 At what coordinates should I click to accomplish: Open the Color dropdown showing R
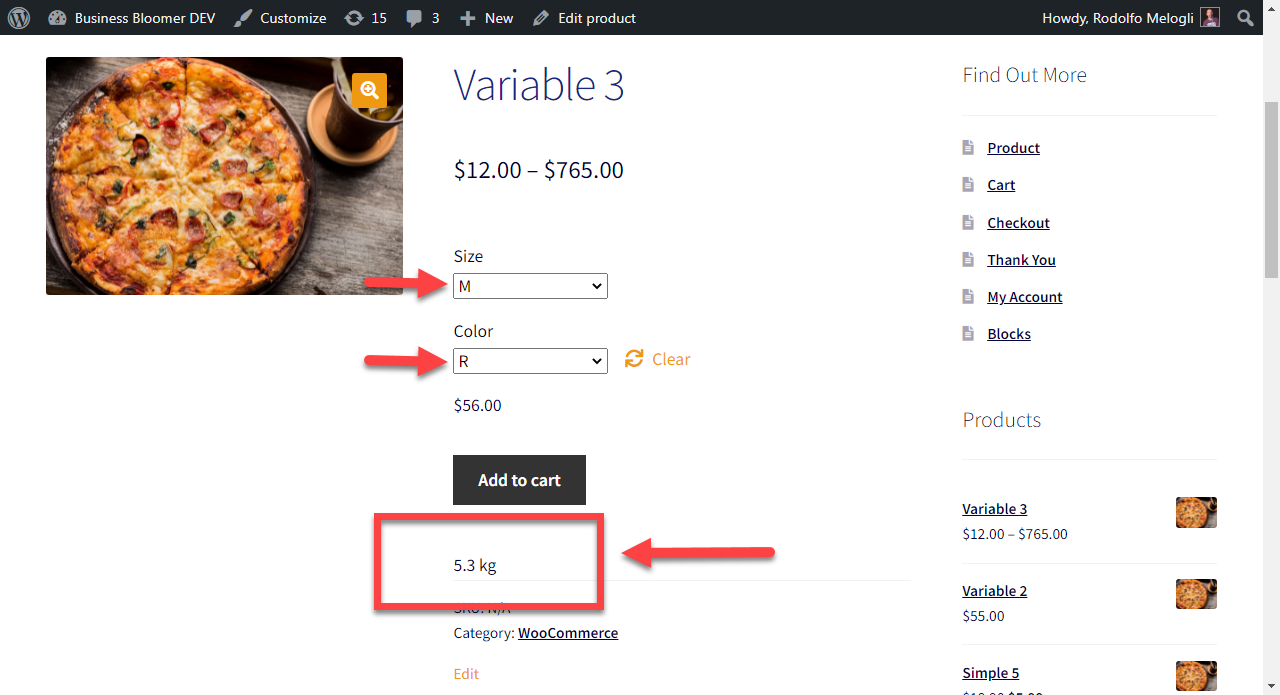[x=530, y=361]
